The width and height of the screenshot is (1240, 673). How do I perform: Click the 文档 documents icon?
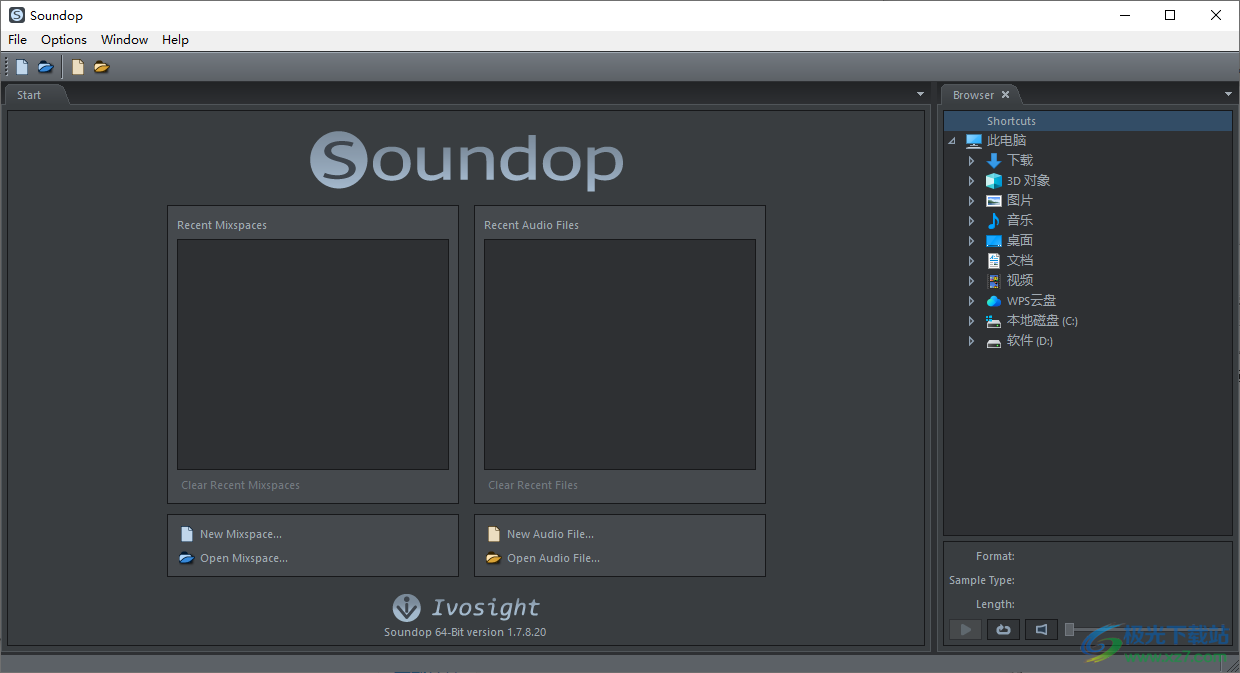(993, 261)
